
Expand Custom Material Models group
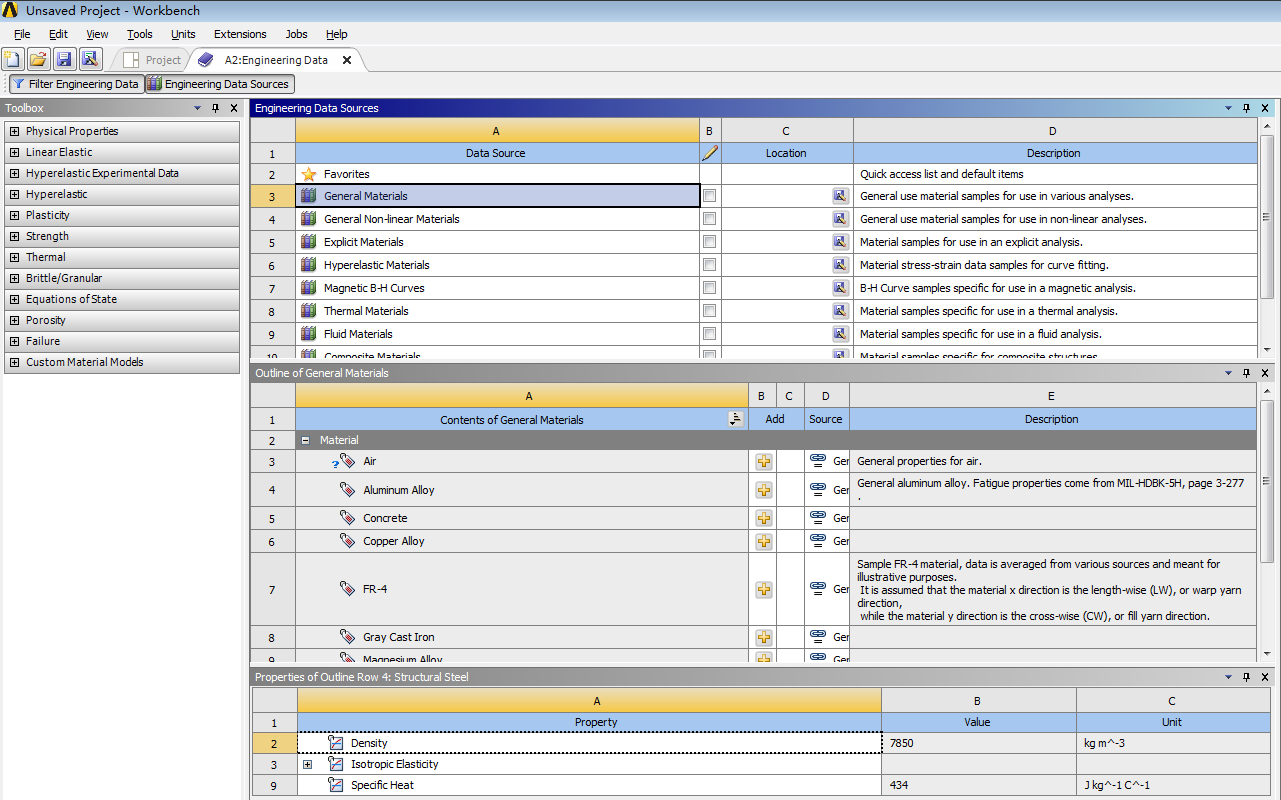click(x=14, y=362)
